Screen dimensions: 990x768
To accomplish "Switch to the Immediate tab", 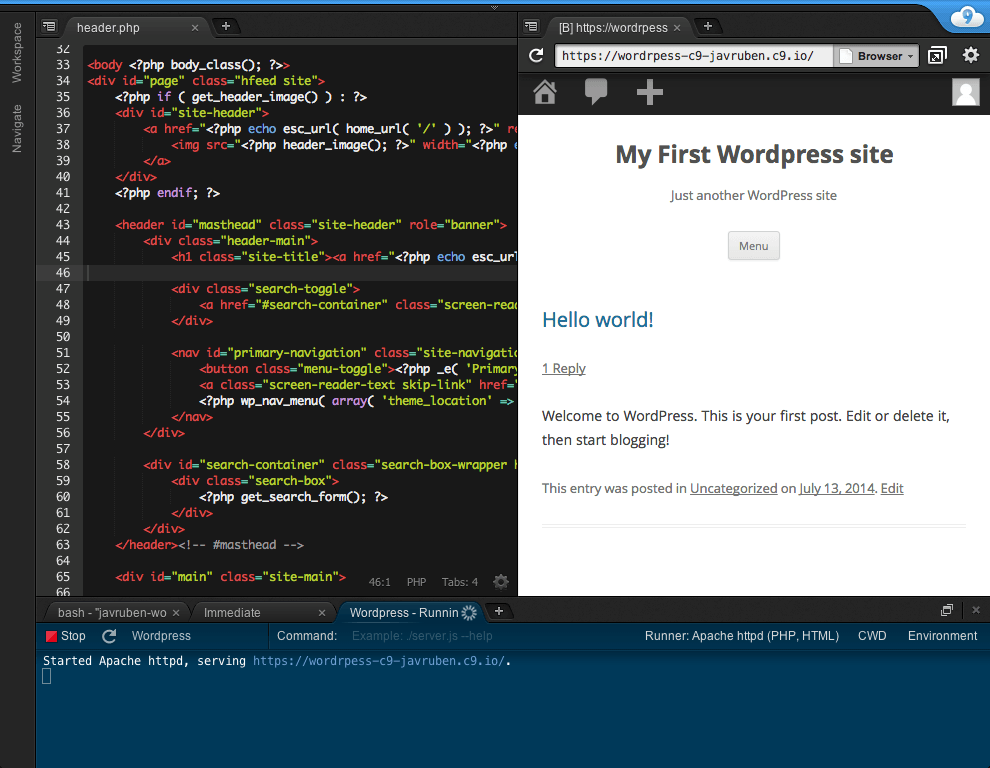I will click(232, 613).
